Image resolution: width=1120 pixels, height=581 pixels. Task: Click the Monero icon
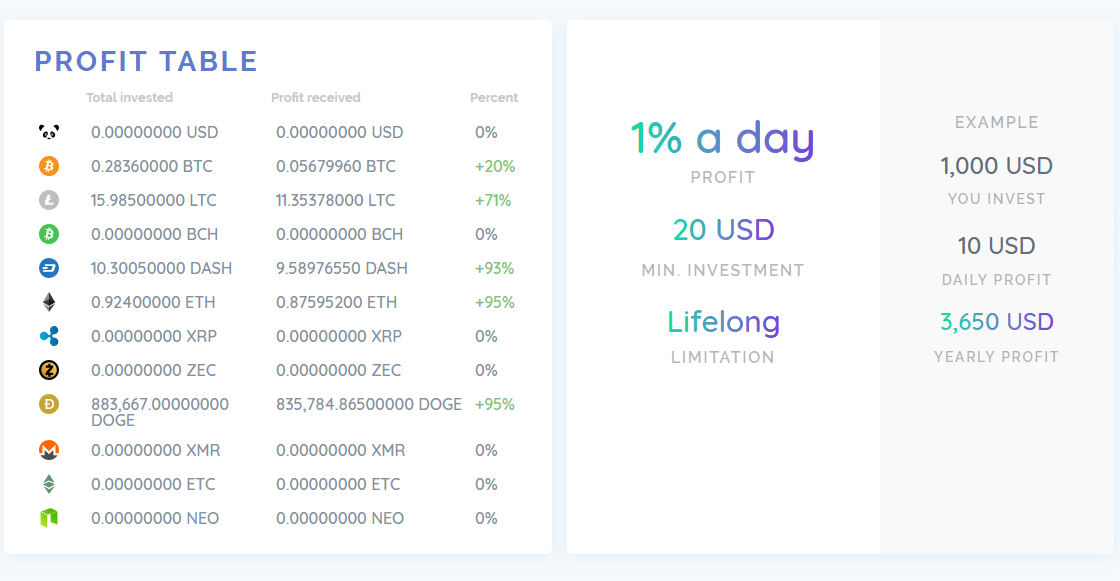[x=49, y=450]
